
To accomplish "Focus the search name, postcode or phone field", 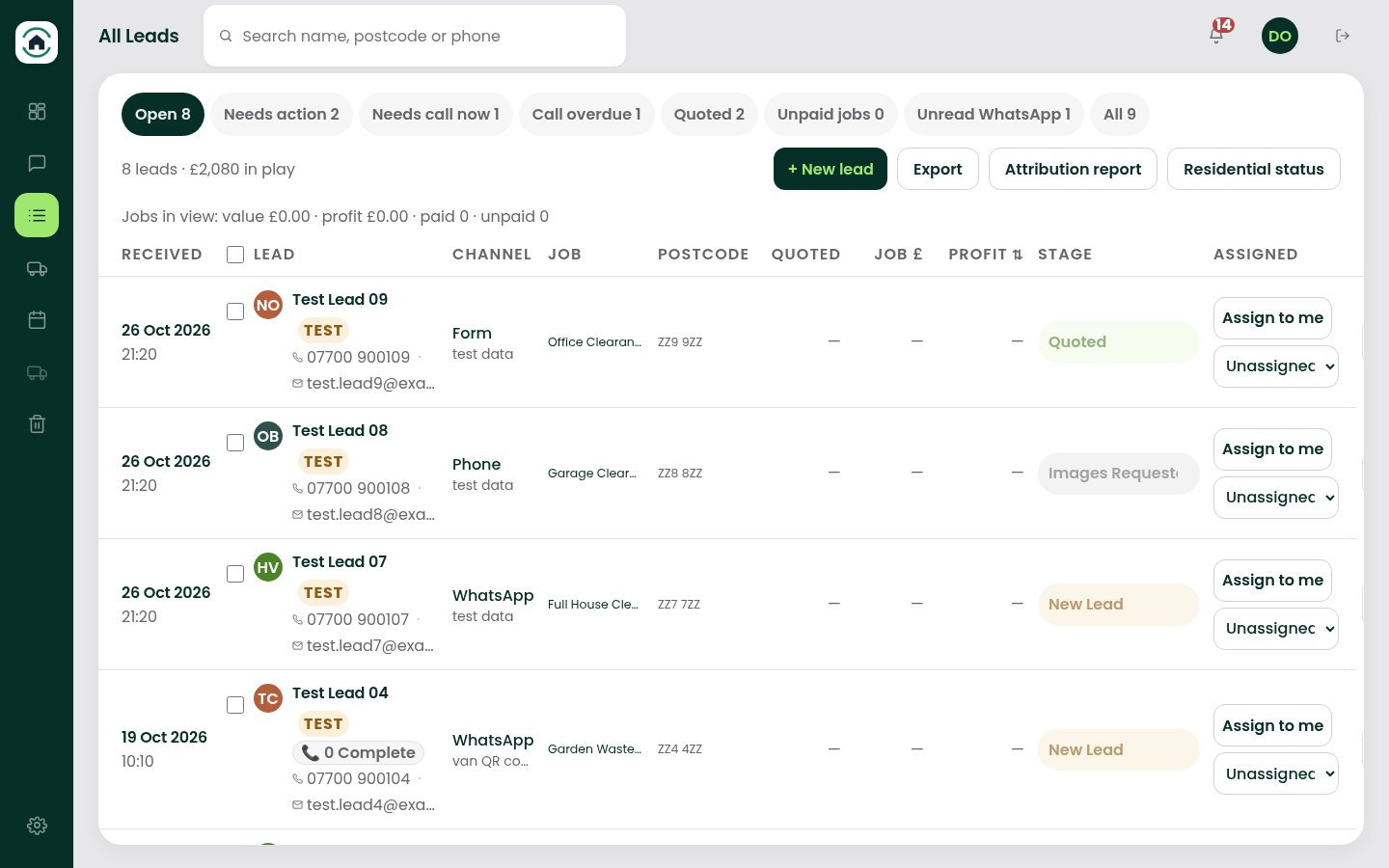I will [x=415, y=36].
